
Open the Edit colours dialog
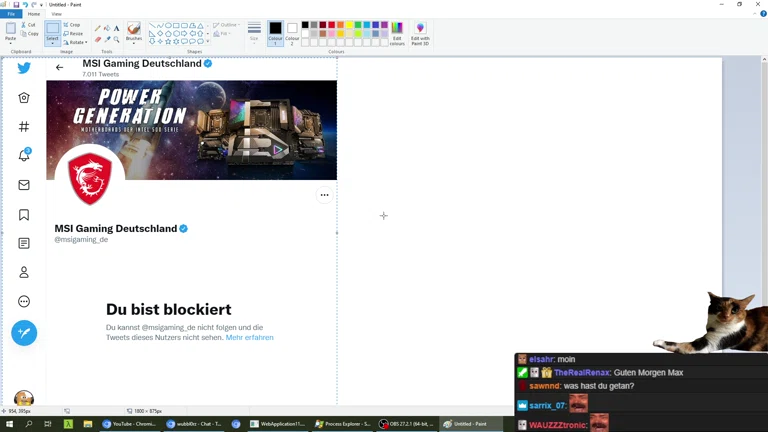click(397, 33)
